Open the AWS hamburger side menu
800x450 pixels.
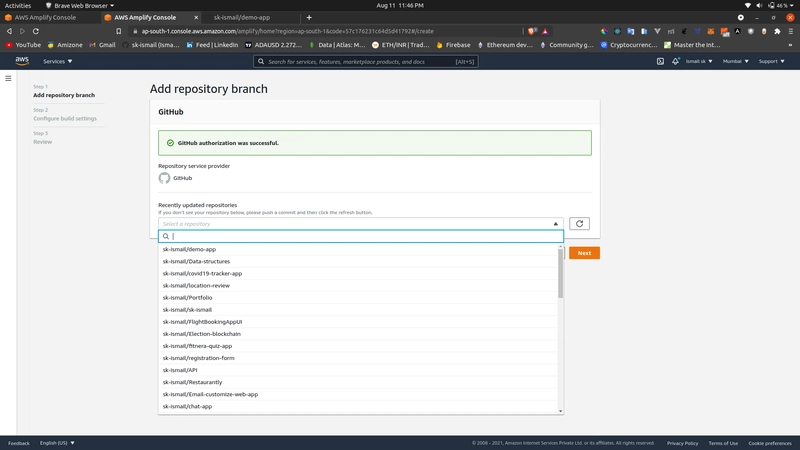[8, 78]
